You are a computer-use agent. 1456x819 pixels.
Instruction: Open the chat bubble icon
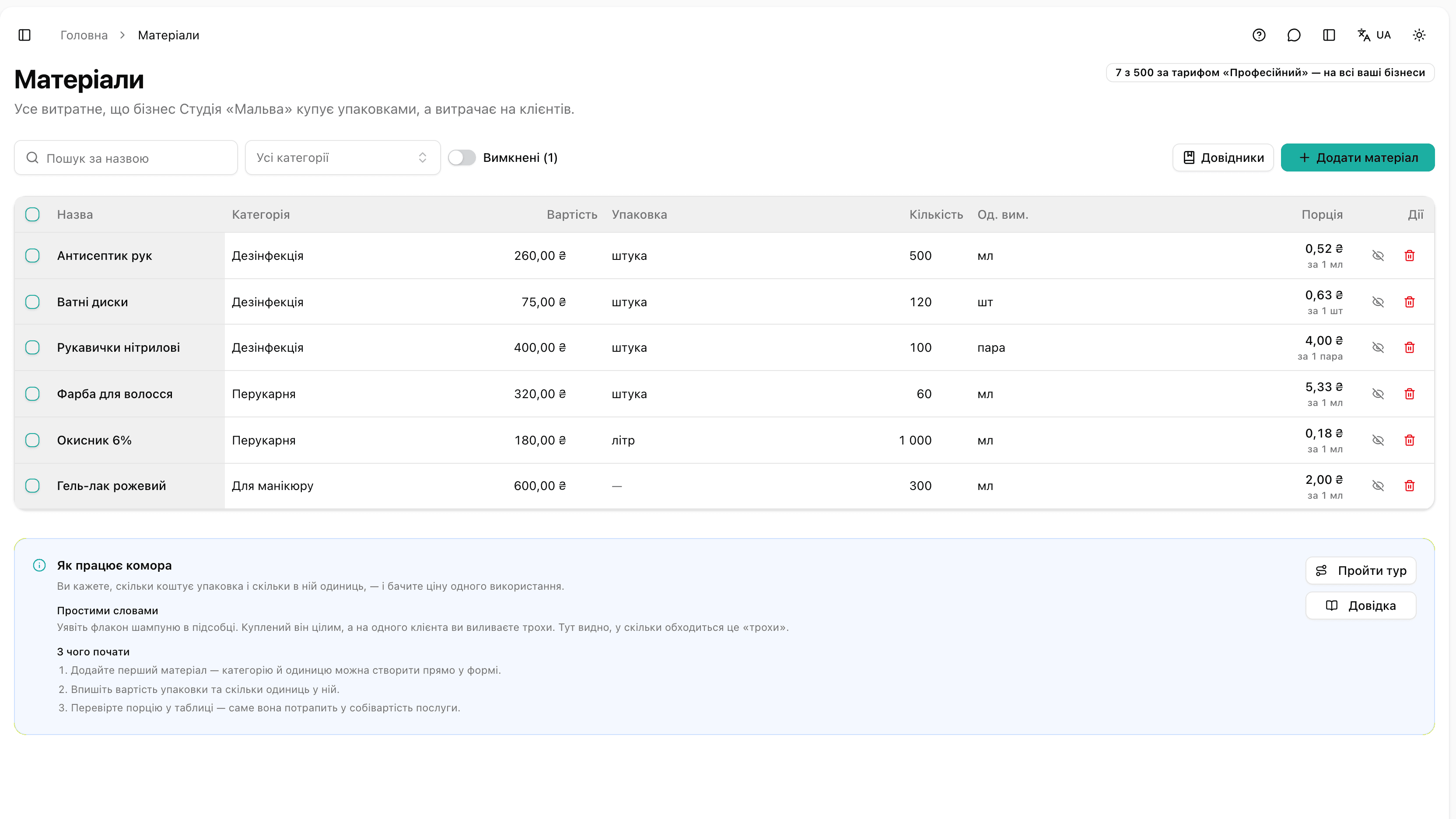click(1294, 35)
